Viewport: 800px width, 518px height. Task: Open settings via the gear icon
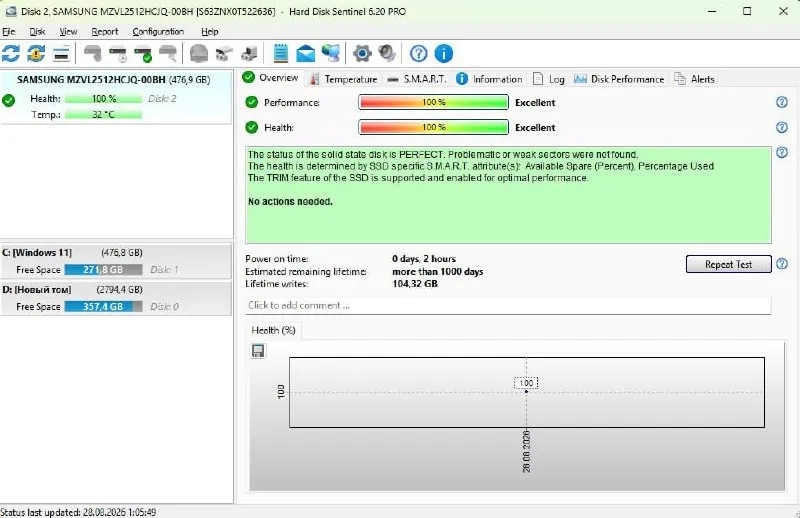pyautogui.click(x=362, y=53)
